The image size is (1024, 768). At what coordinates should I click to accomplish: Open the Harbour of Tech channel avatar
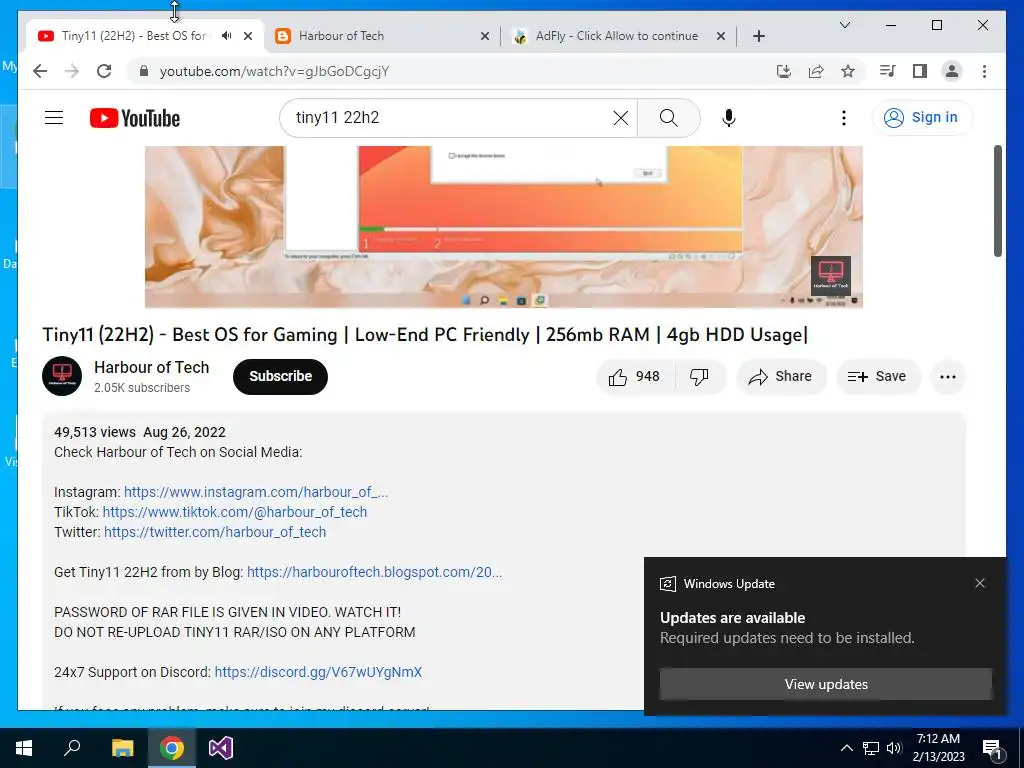pos(62,376)
